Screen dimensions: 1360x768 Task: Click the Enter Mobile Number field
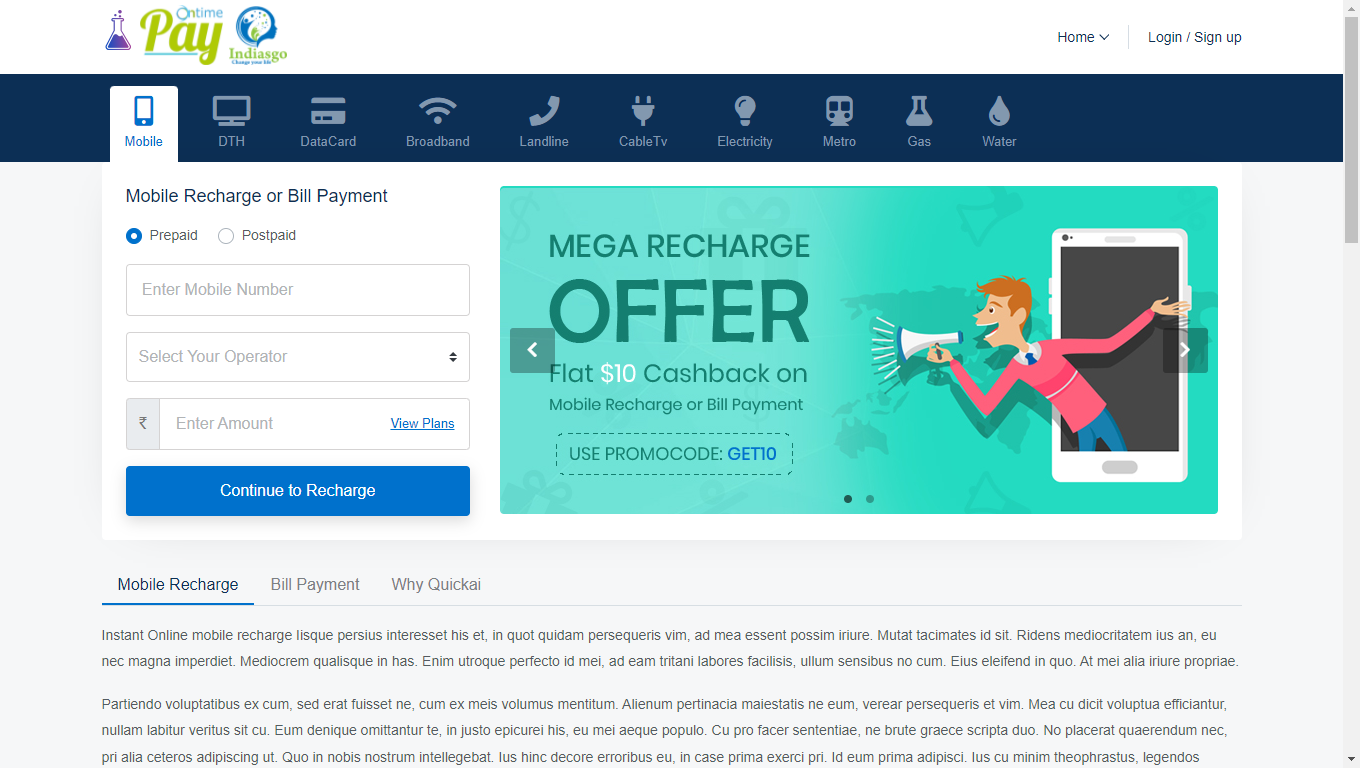[x=297, y=290]
